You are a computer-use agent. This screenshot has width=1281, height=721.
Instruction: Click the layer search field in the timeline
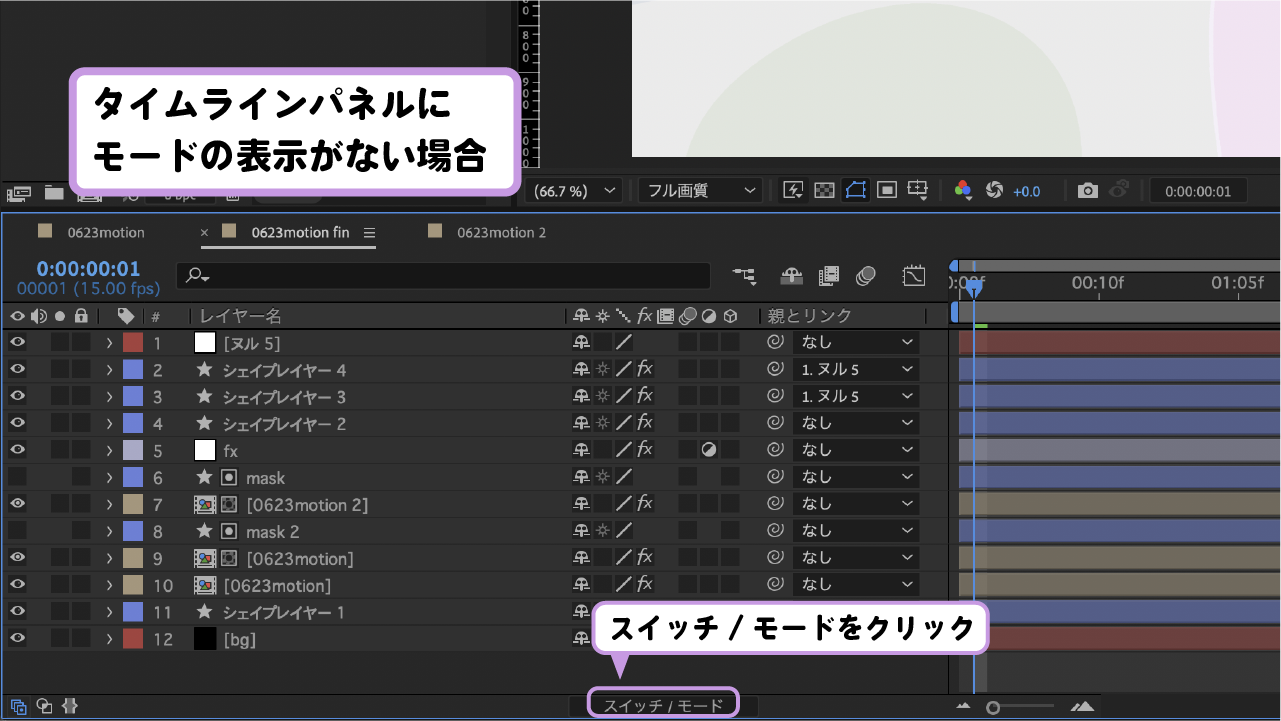point(440,276)
